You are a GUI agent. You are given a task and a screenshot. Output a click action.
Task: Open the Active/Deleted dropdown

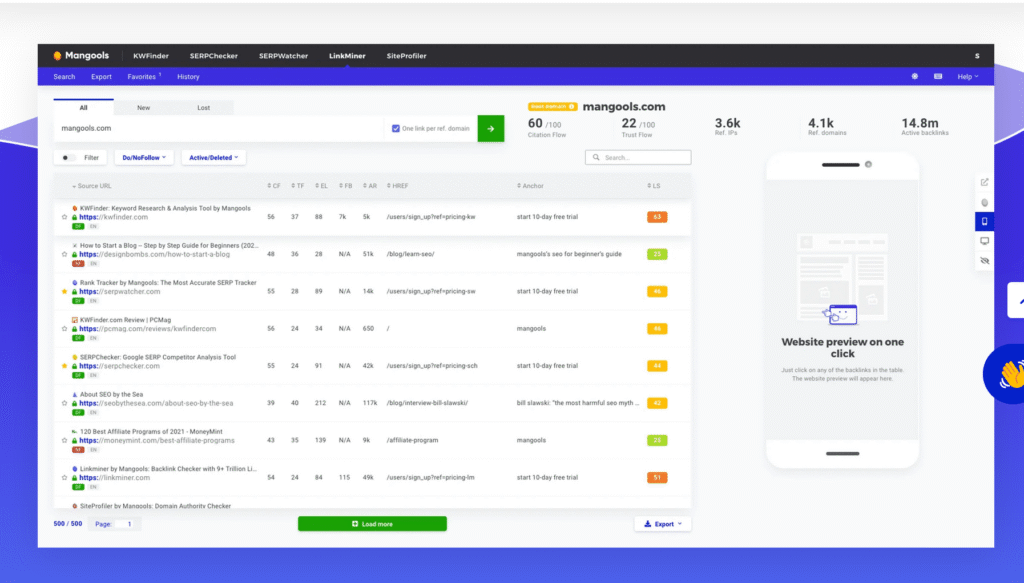214,157
